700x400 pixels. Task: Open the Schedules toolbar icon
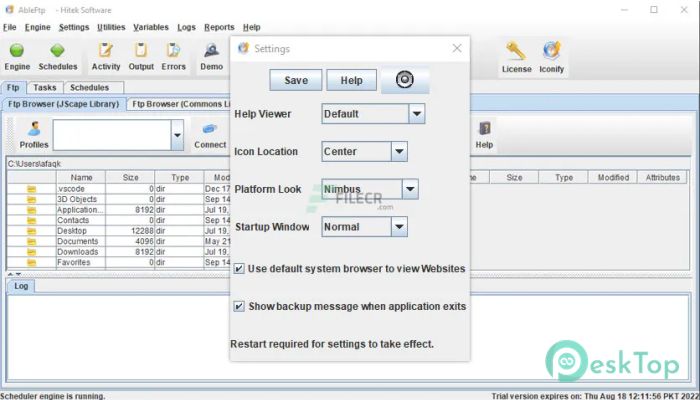pos(58,56)
